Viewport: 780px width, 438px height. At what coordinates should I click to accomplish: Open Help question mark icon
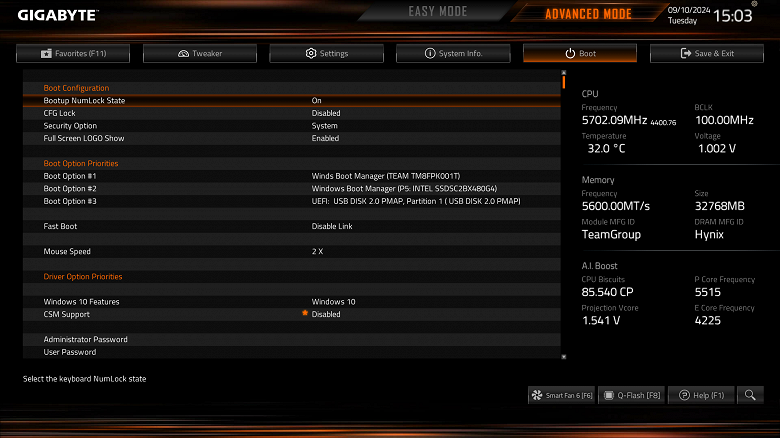click(684, 395)
